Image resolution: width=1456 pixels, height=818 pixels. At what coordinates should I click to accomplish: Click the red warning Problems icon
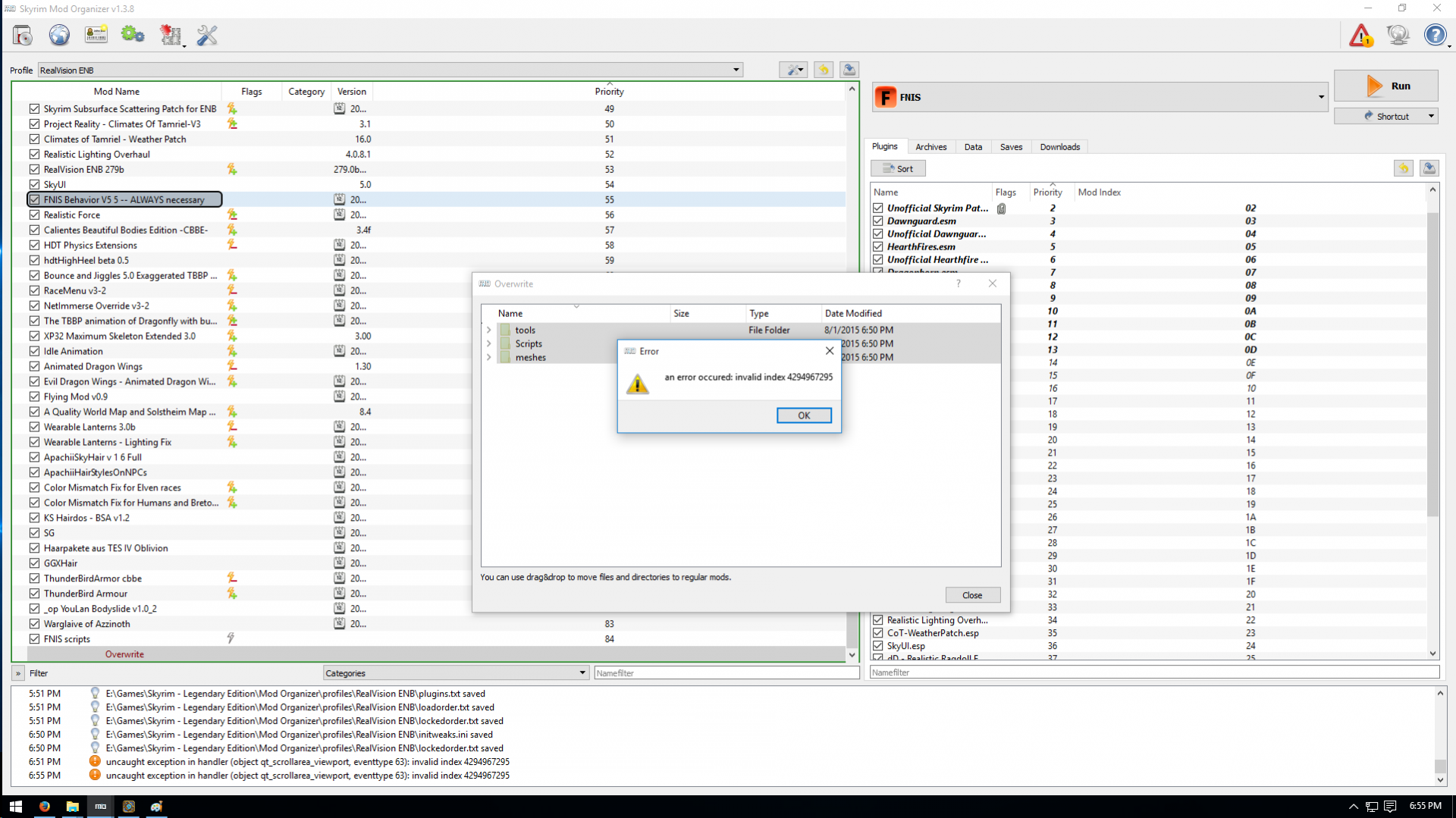(1360, 36)
